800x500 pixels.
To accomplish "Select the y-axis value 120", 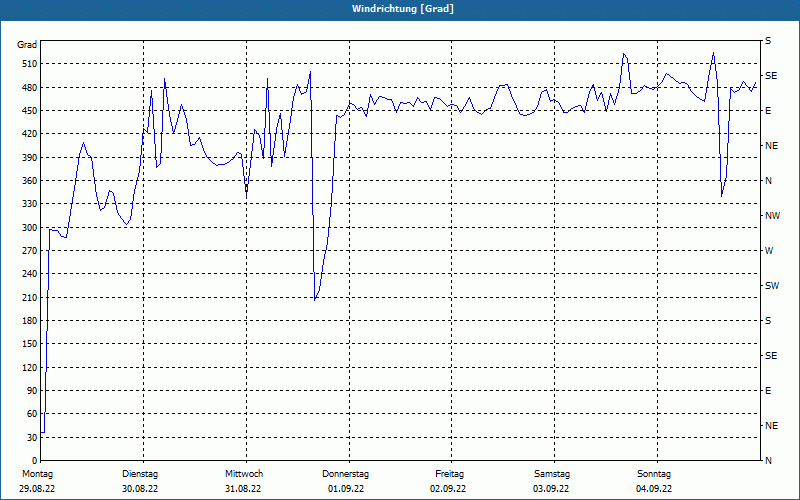I will point(30,367).
